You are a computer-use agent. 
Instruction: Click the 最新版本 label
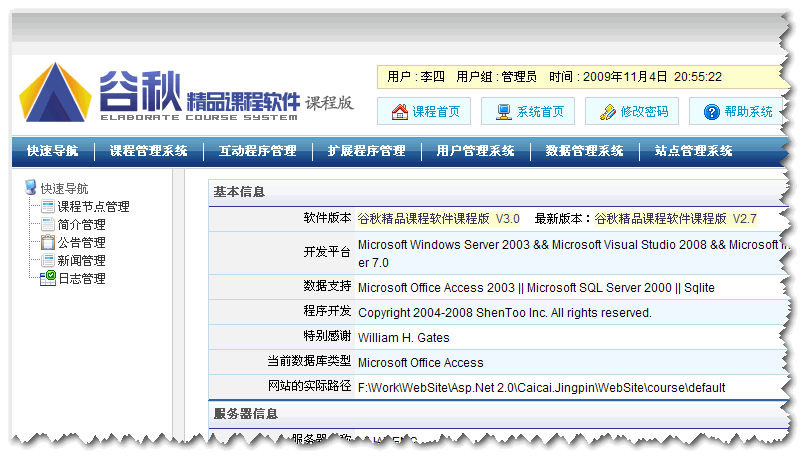coord(562,219)
